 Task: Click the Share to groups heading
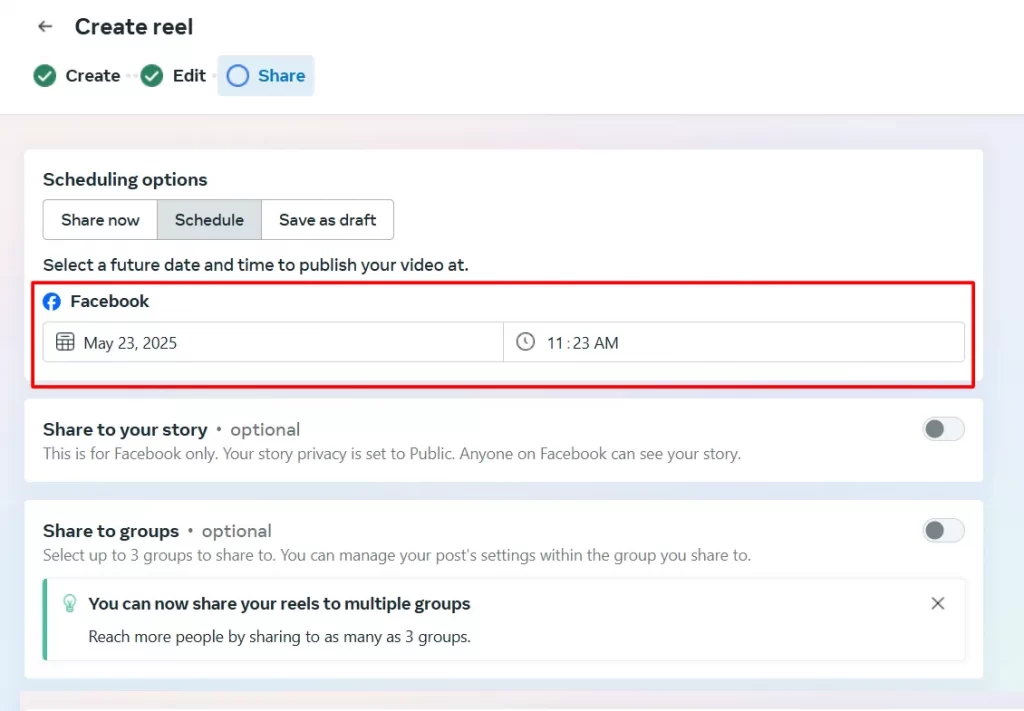tap(111, 531)
